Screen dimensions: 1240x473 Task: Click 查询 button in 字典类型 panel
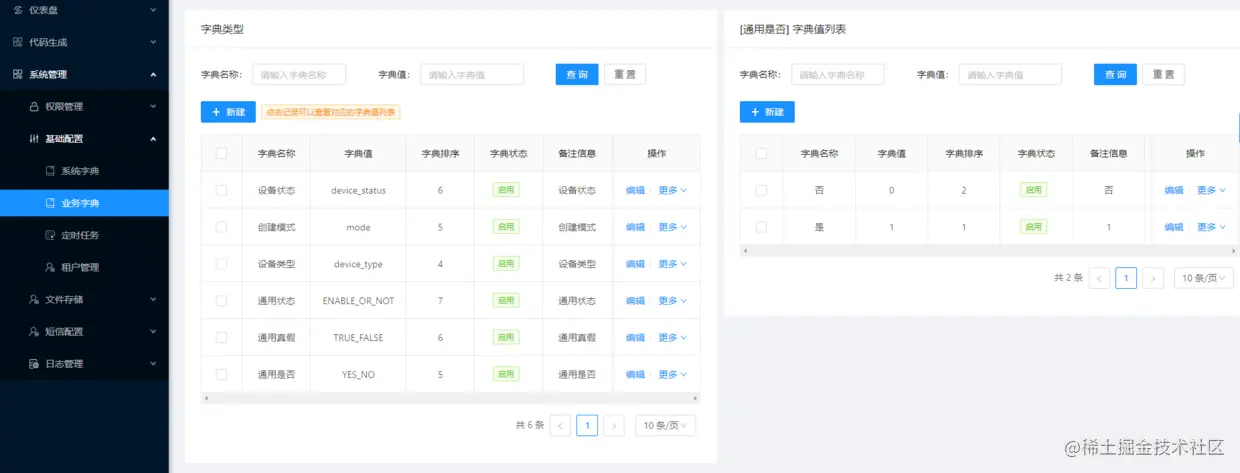pyautogui.click(x=577, y=74)
